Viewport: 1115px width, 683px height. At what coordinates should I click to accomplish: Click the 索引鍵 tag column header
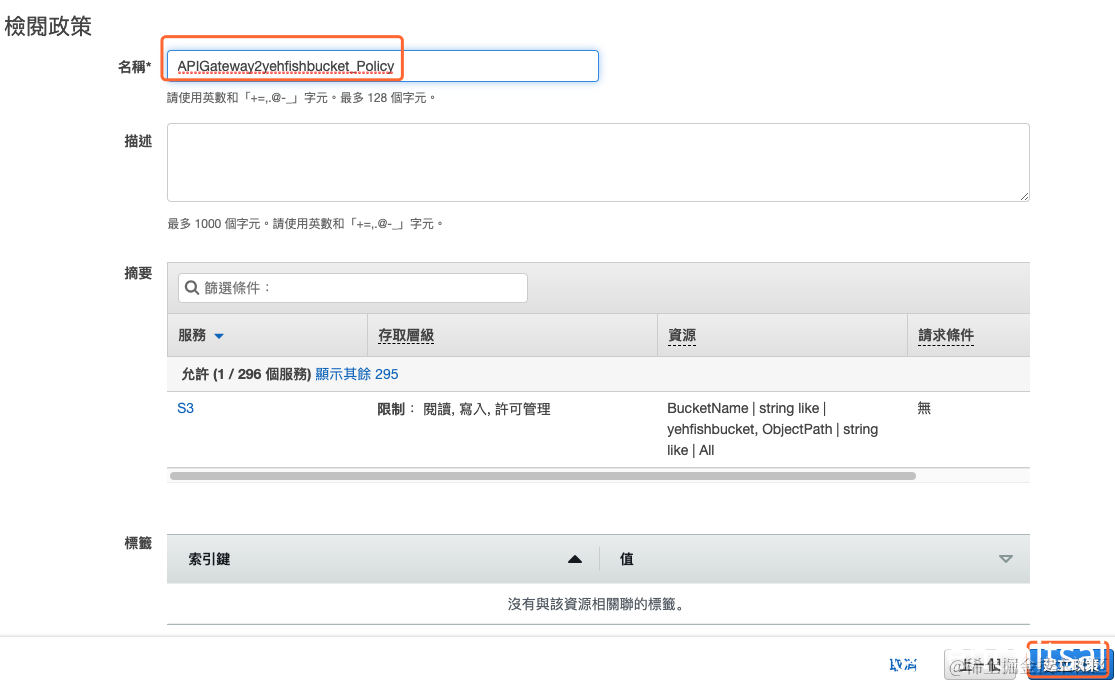(x=209, y=559)
